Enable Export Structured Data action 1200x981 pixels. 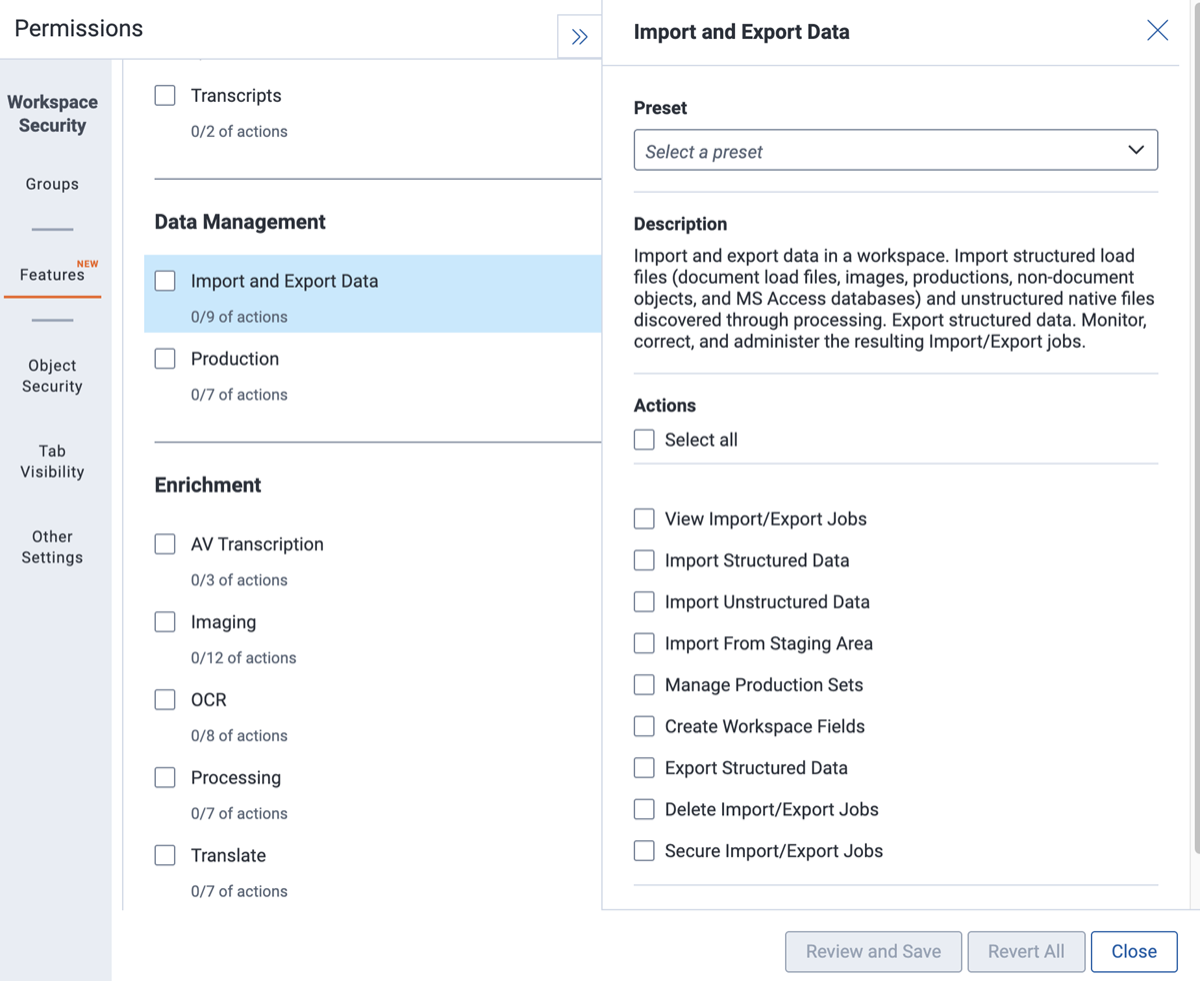(644, 768)
